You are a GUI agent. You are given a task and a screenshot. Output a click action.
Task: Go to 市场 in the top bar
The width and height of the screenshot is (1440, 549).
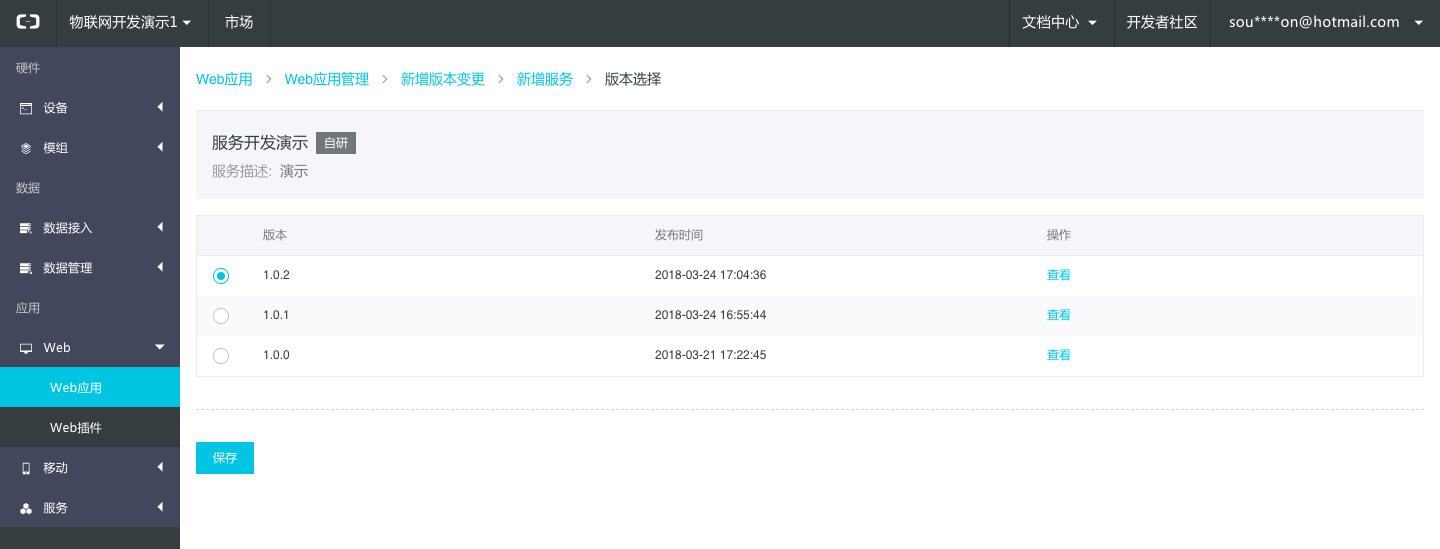tap(239, 22)
